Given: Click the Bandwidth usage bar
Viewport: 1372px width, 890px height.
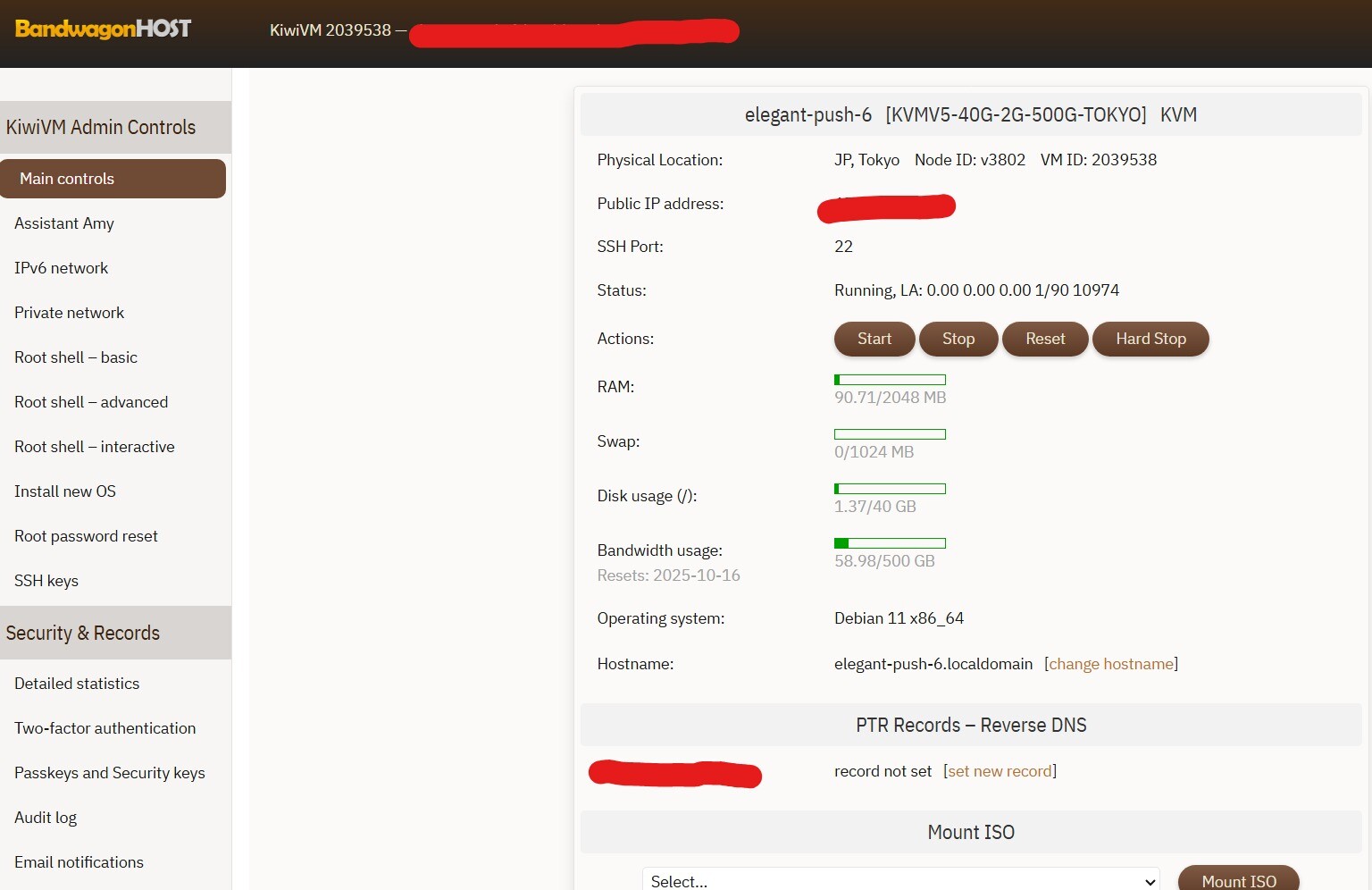Looking at the screenshot, I should click(890, 543).
